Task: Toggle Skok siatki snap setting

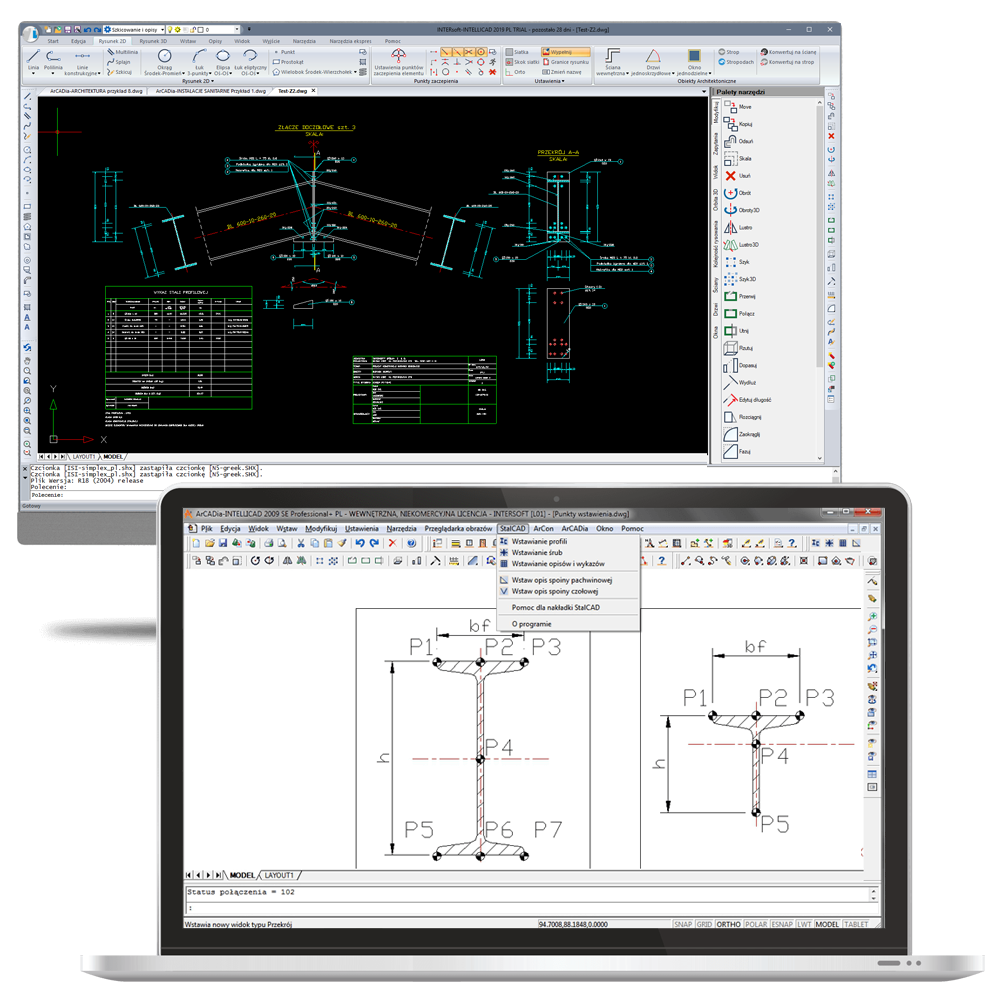Action: click(523, 62)
